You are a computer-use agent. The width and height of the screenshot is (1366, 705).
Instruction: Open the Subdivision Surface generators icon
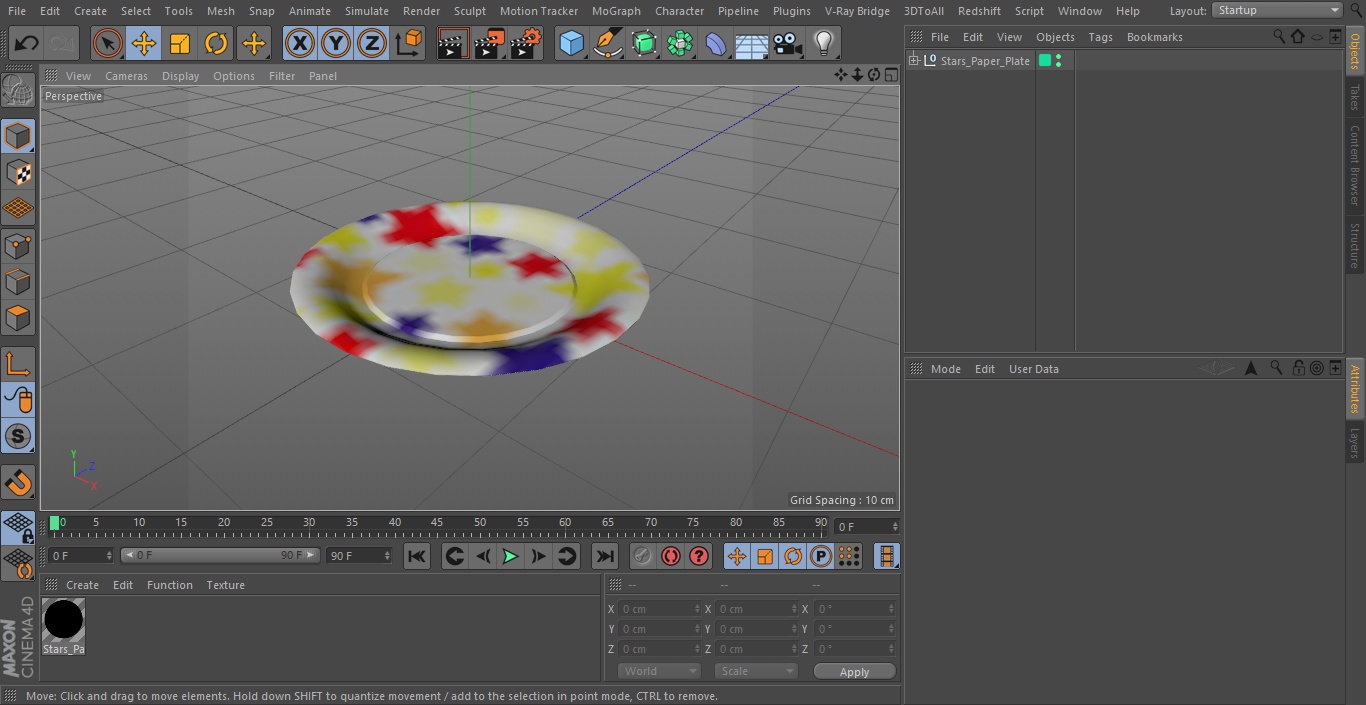(644, 43)
